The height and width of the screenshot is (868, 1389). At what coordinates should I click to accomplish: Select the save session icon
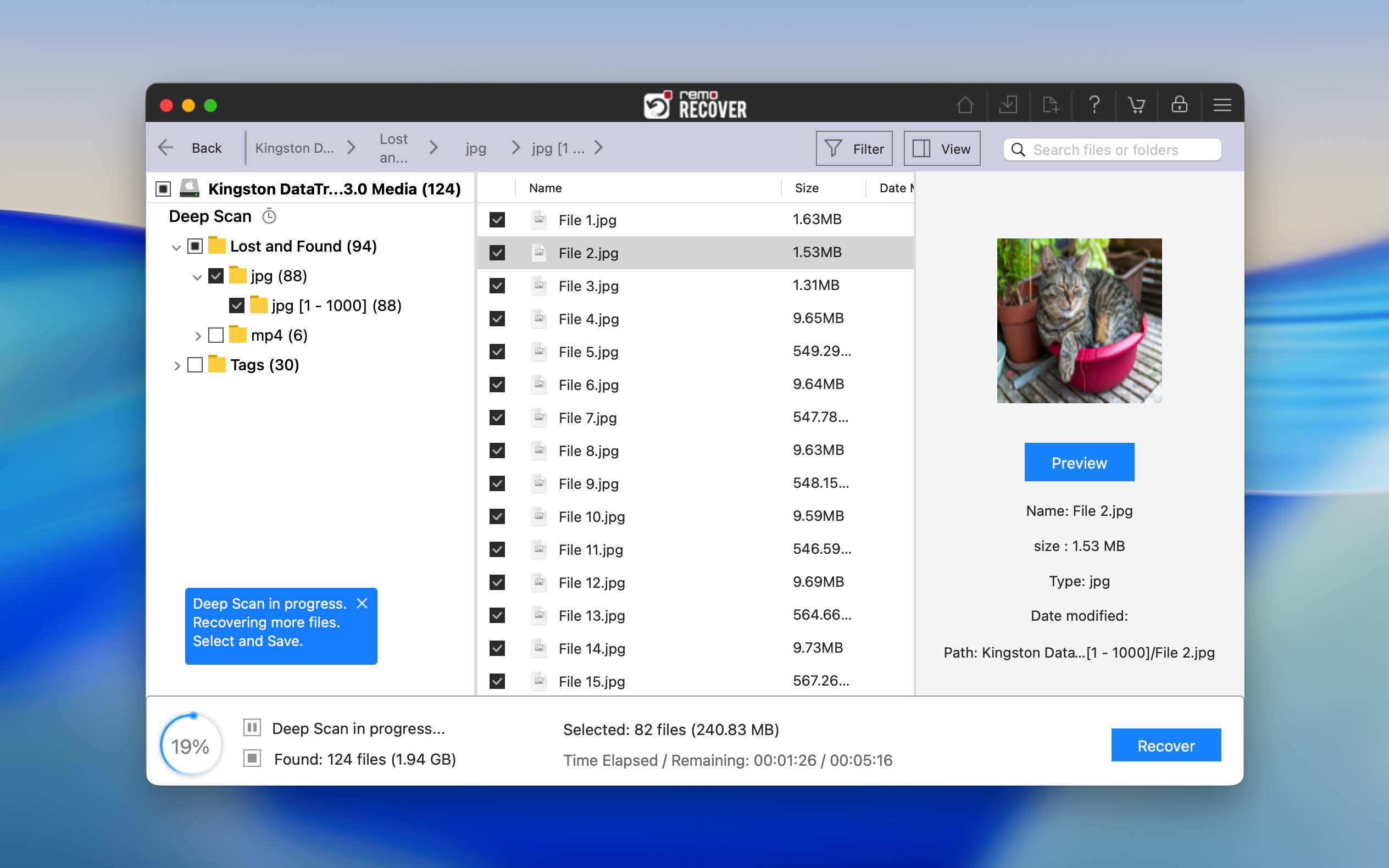[x=1008, y=105]
